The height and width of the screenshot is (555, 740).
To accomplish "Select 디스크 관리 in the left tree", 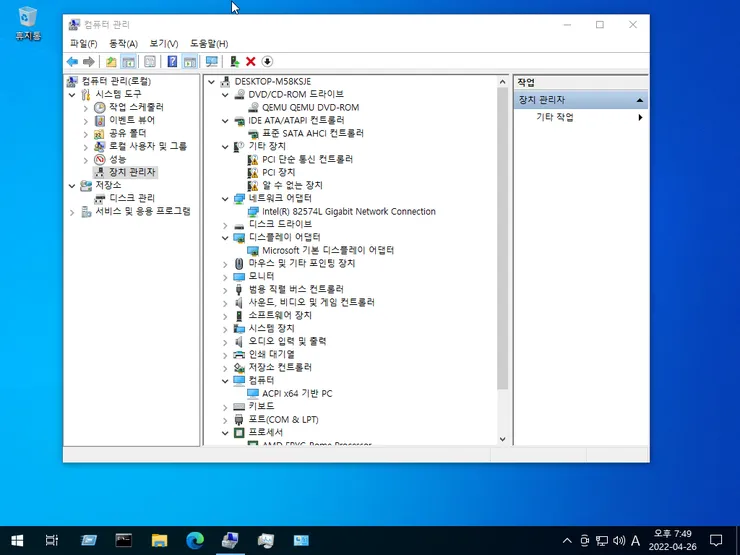I will coord(132,198).
